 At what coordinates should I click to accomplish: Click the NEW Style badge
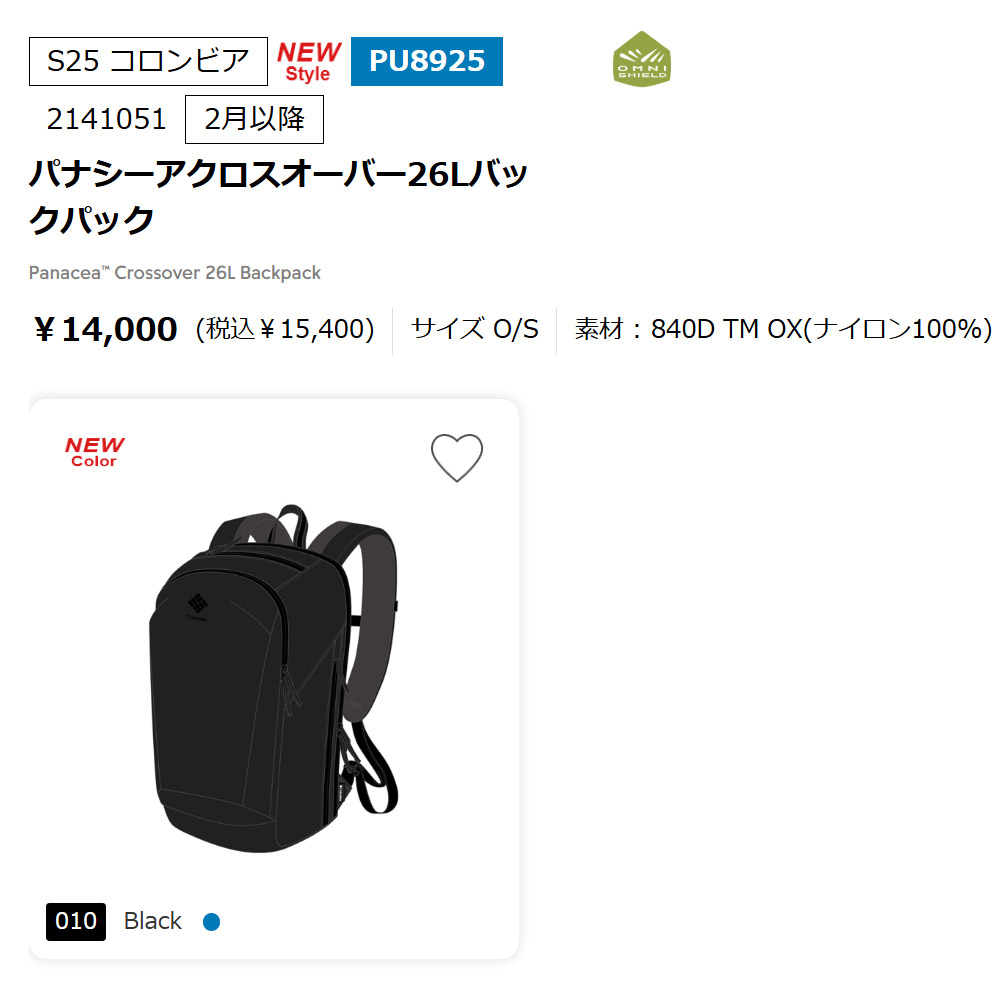pos(309,61)
